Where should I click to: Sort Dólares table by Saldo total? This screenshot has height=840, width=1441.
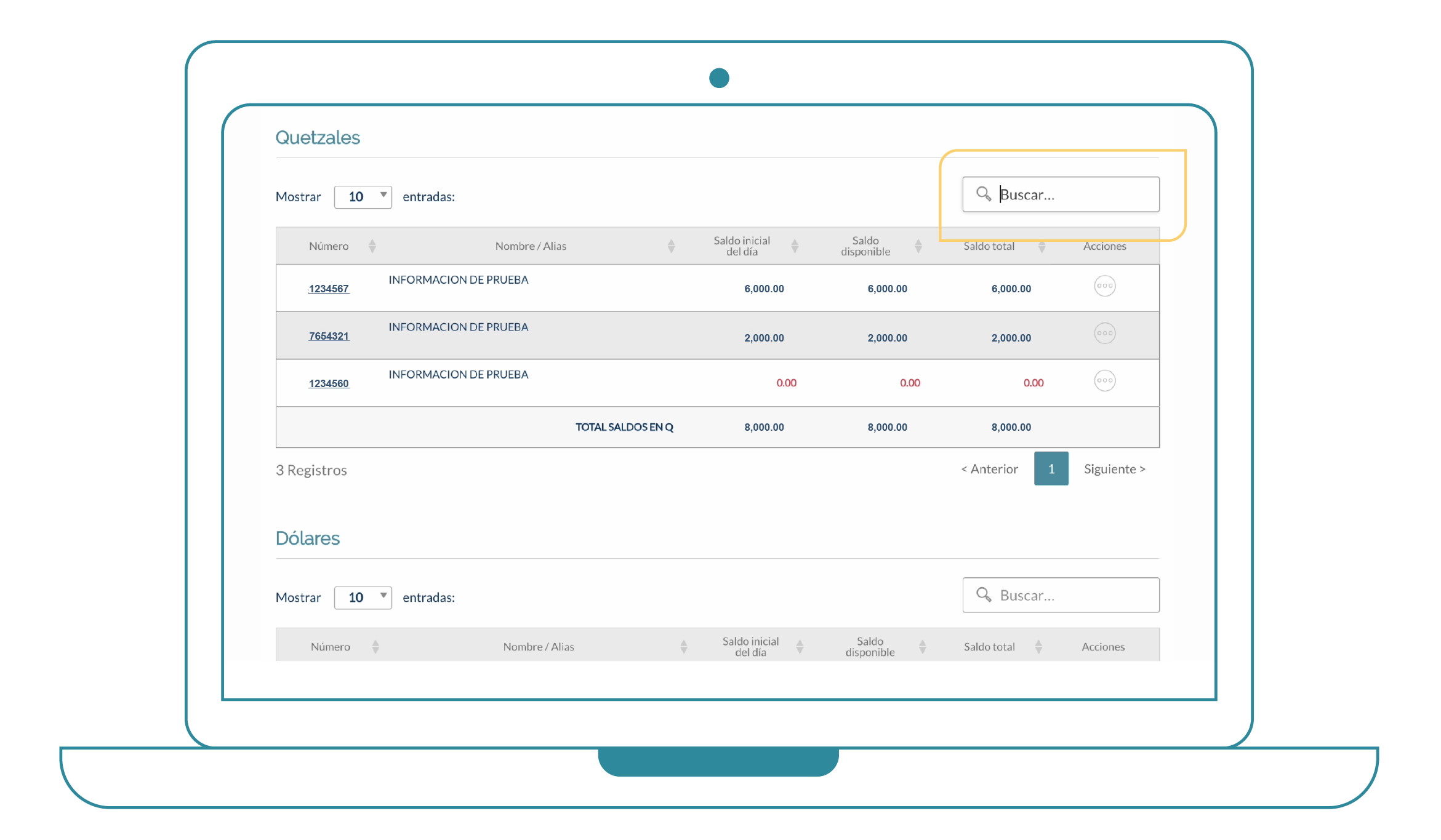pos(1038,647)
